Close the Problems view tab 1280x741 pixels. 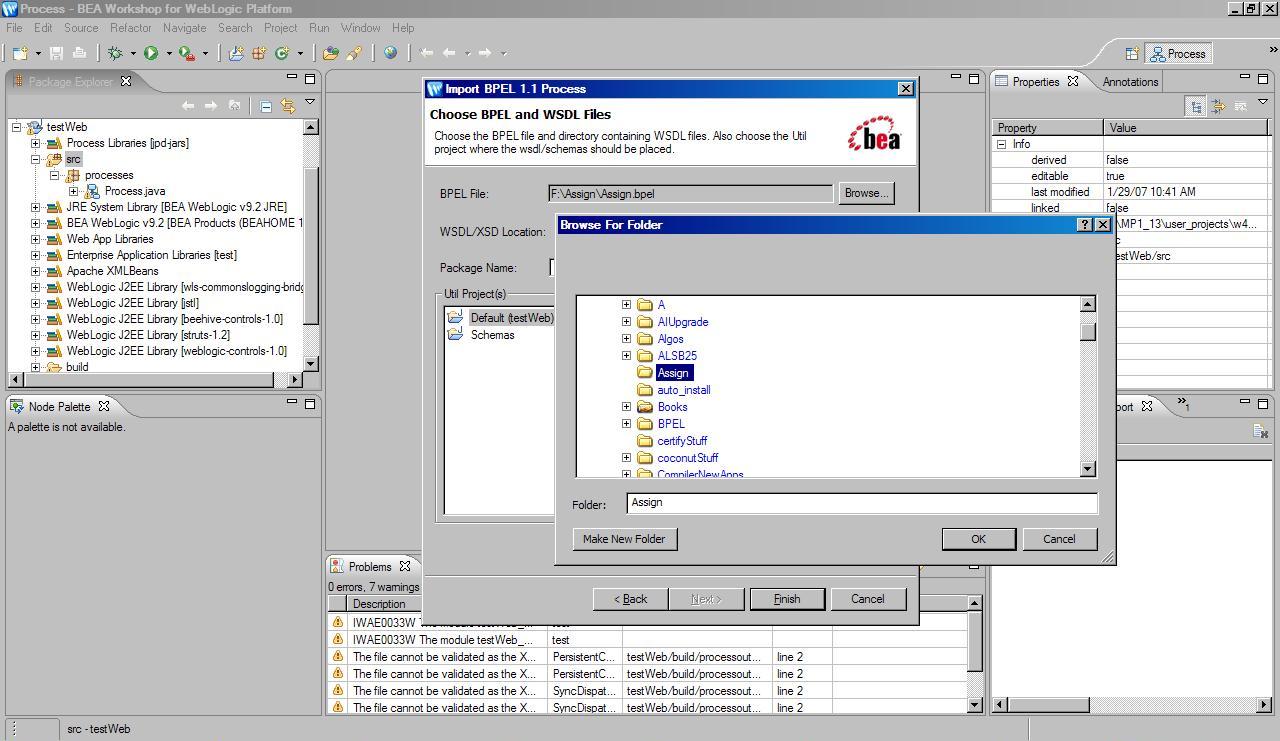[x=404, y=566]
